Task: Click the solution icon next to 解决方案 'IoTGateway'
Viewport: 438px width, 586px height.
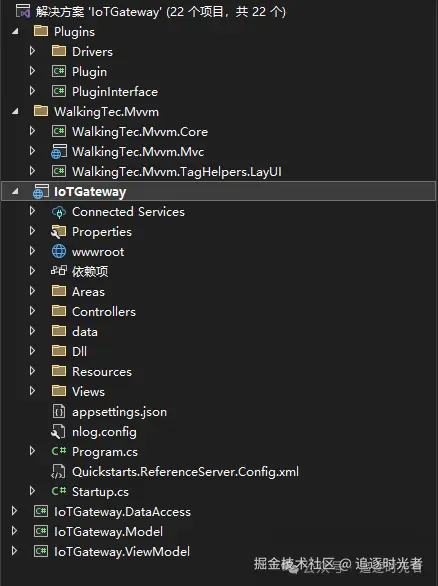Action: pos(23,11)
